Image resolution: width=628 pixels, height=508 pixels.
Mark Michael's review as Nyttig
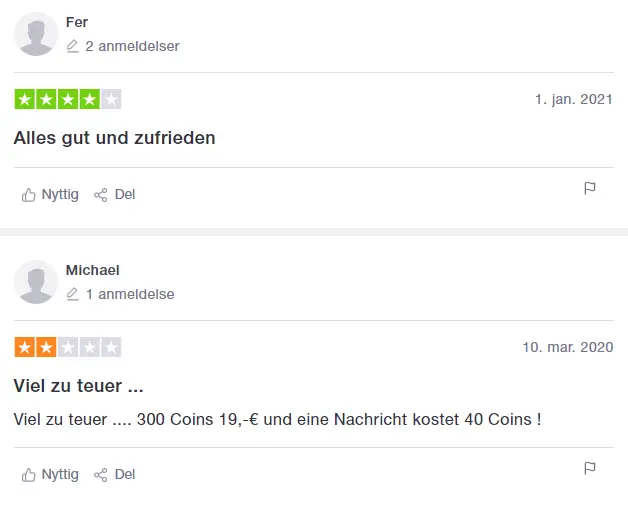tap(50, 475)
